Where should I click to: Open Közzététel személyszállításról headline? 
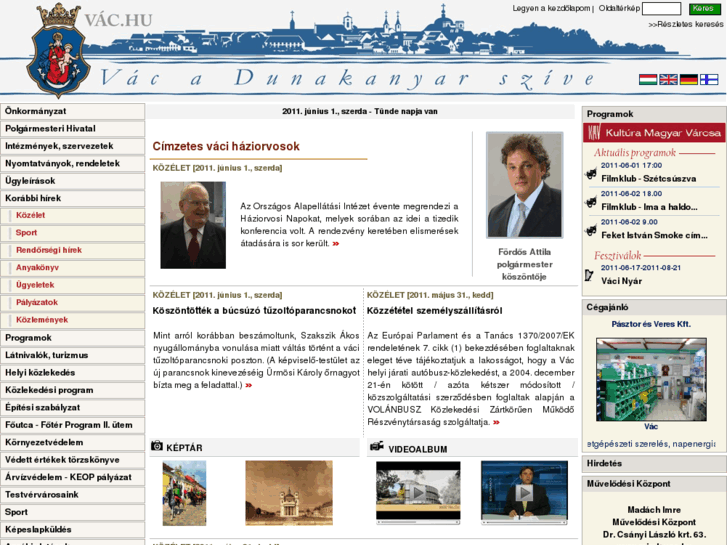[434, 311]
